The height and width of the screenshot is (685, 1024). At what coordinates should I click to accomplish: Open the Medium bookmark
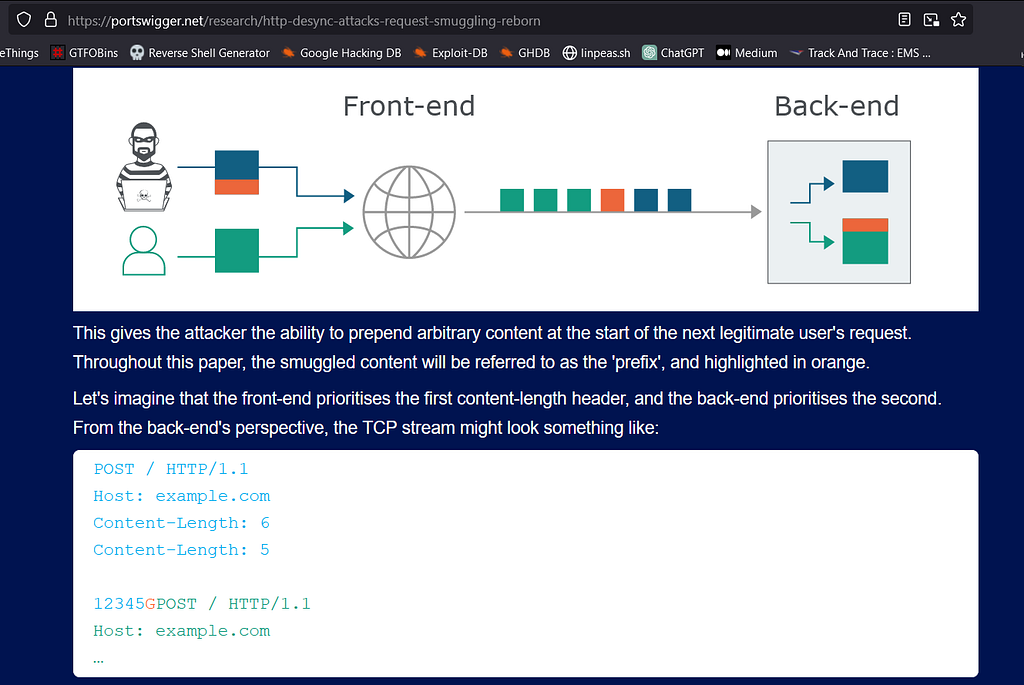(747, 53)
